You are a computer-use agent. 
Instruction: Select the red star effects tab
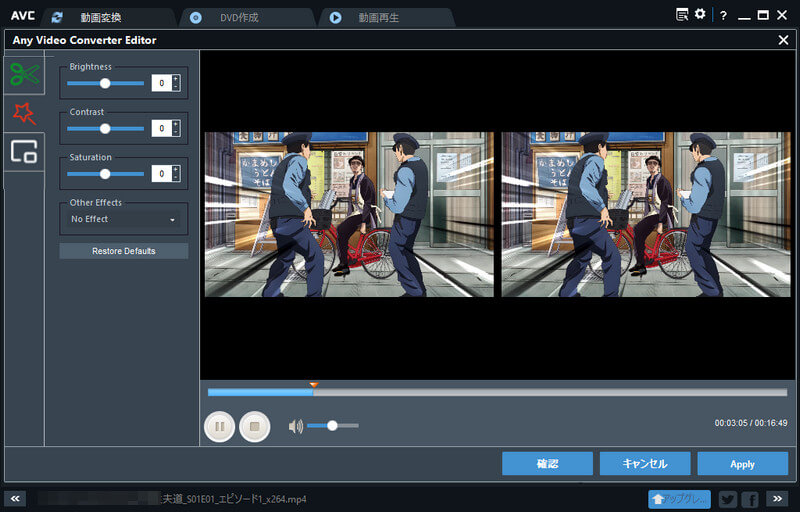(x=24, y=113)
